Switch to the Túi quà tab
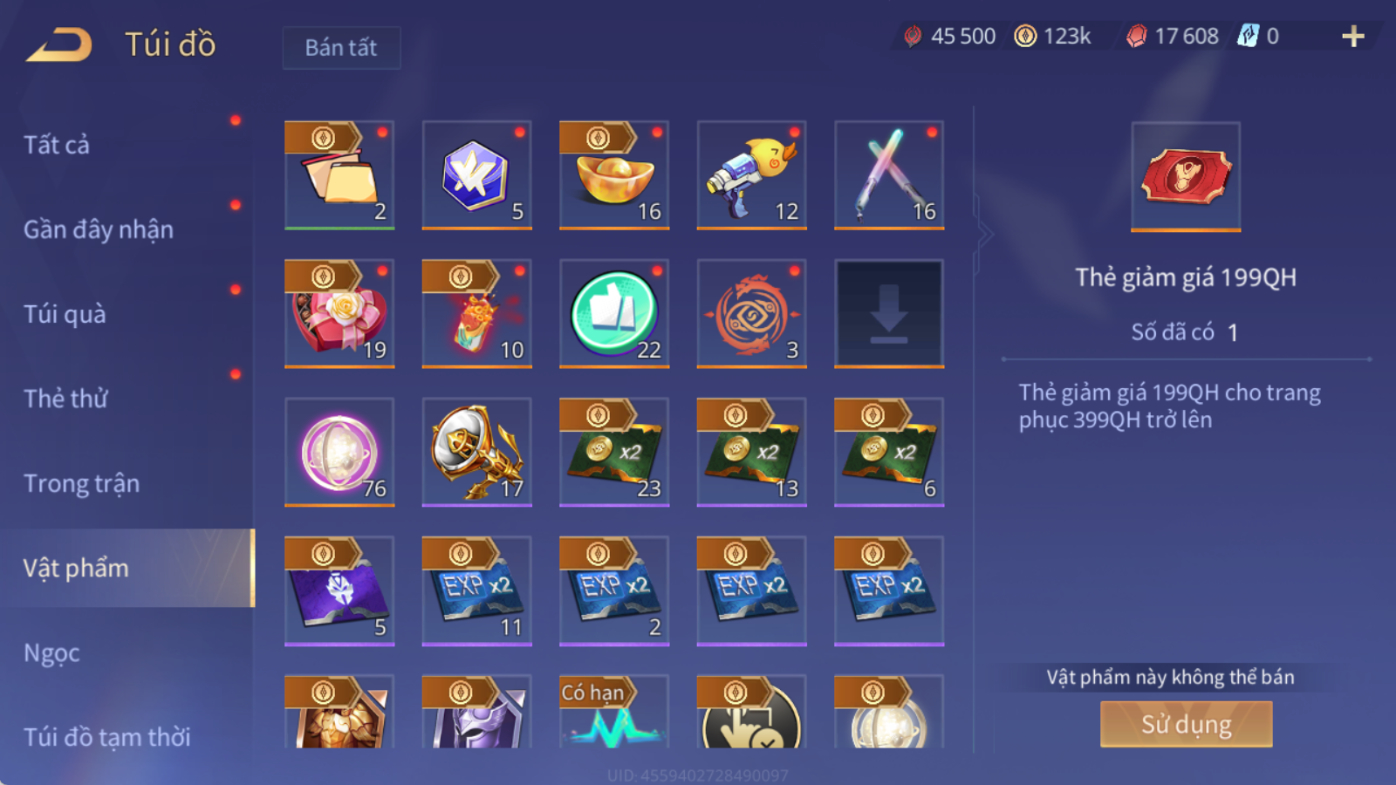 click(x=65, y=314)
